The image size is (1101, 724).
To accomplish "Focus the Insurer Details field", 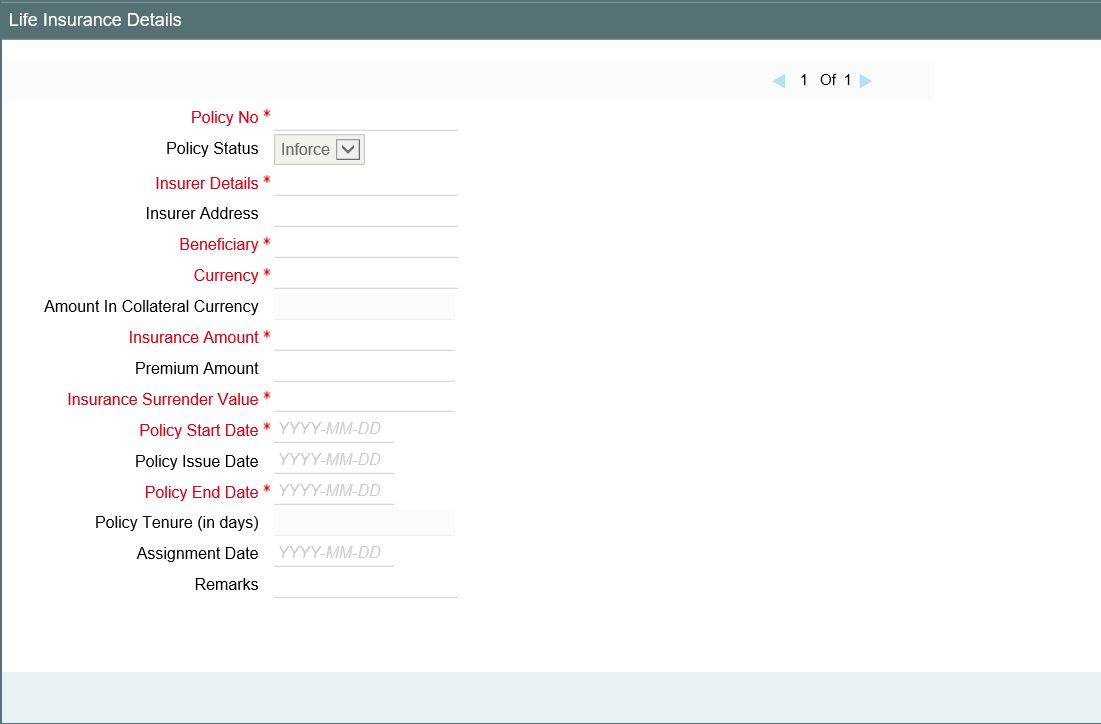I will (x=366, y=183).
